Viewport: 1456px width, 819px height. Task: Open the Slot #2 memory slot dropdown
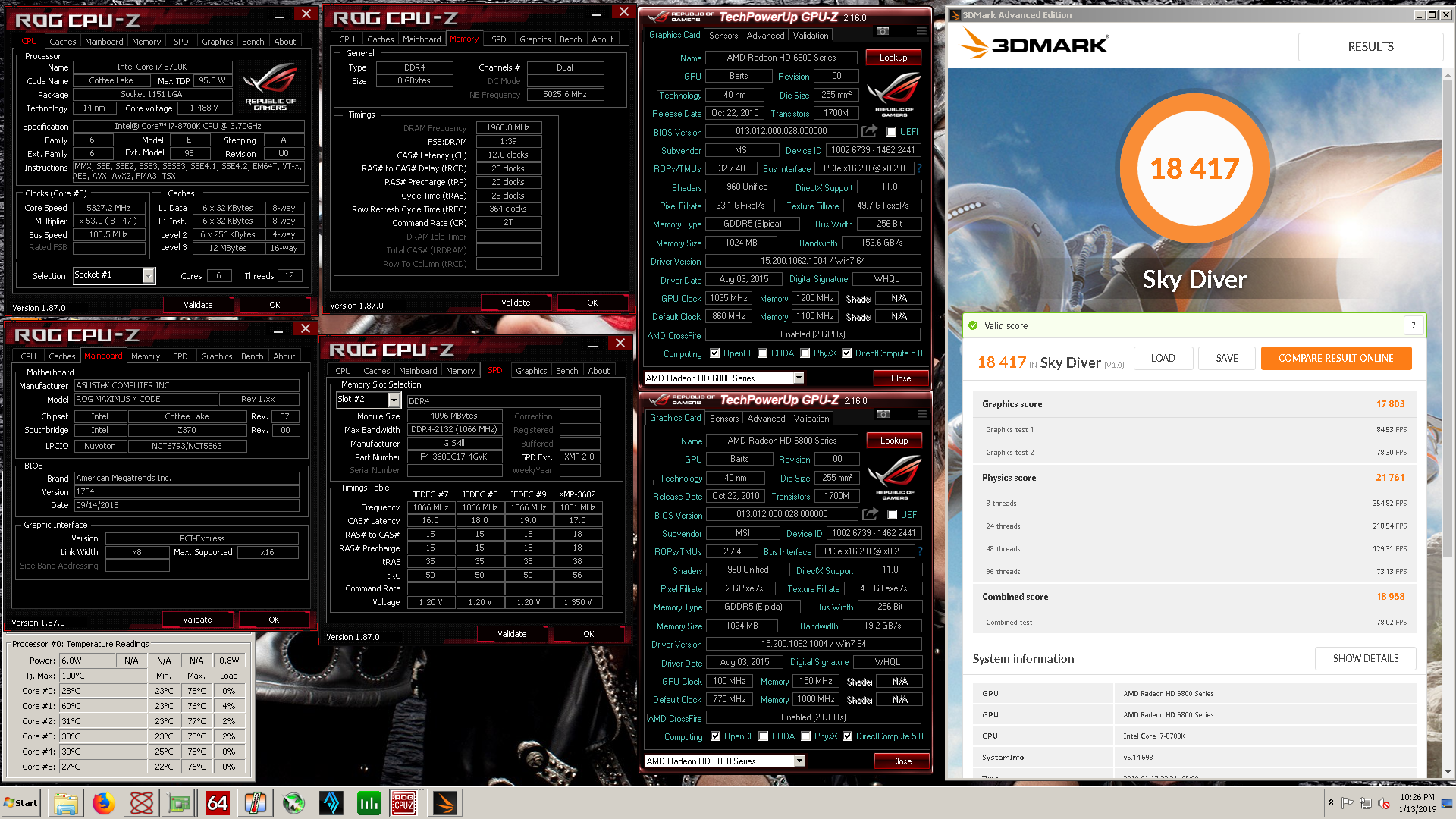point(394,400)
